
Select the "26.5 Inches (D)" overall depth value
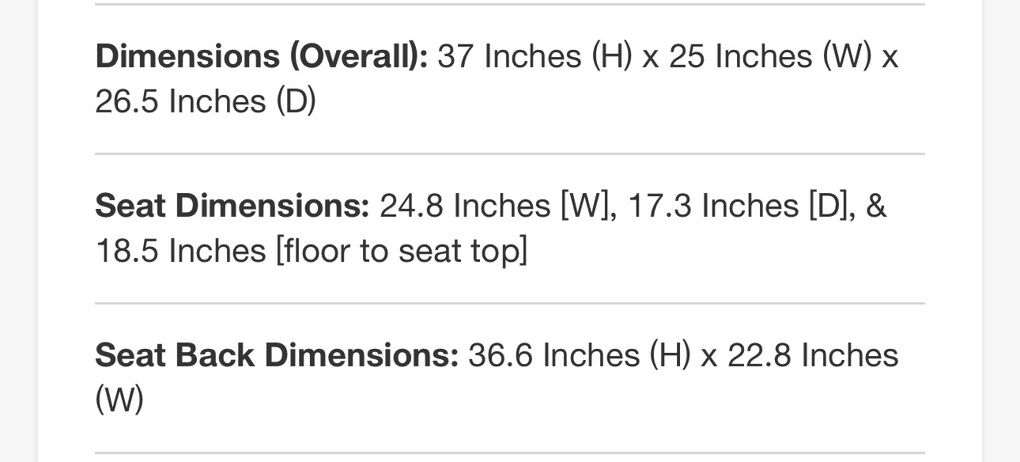coord(205,101)
